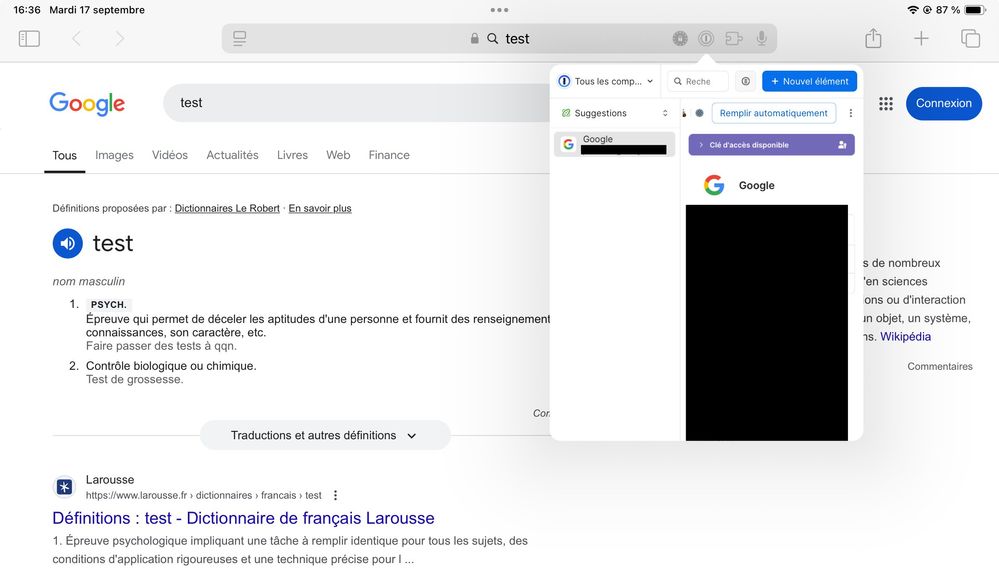Screen dimensions: 999x571
Task: Switch to the Actualités tab
Action: 232,155
